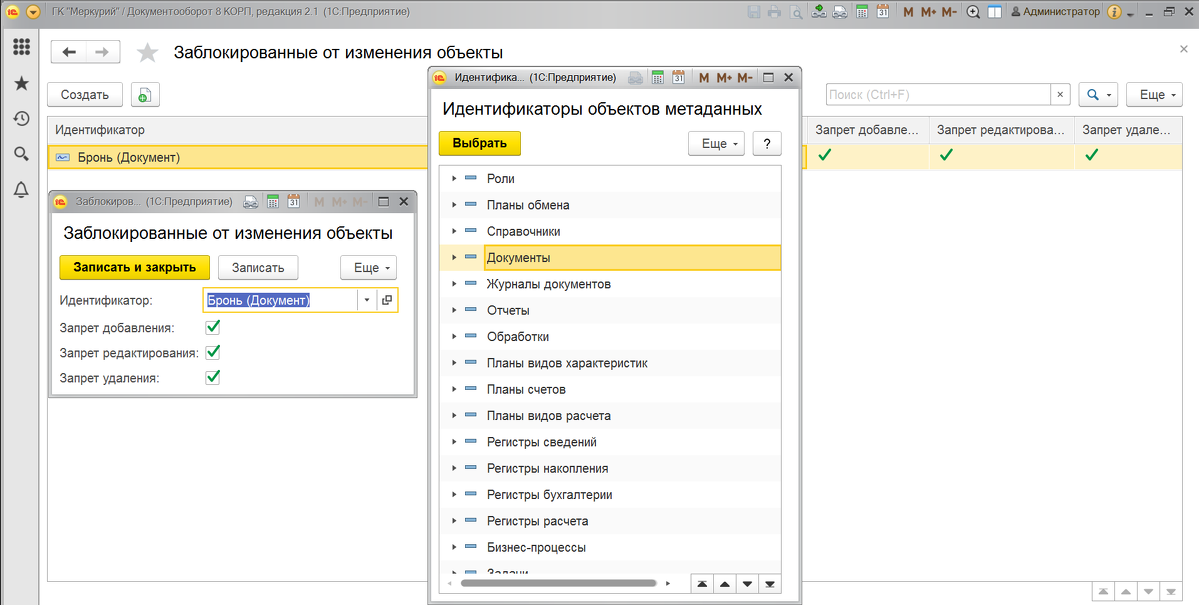Image resolution: width=1199 pixels, height=605 pixels.
Task: Uncheck Запрет добавления checkbox
Action: (213, 327)
